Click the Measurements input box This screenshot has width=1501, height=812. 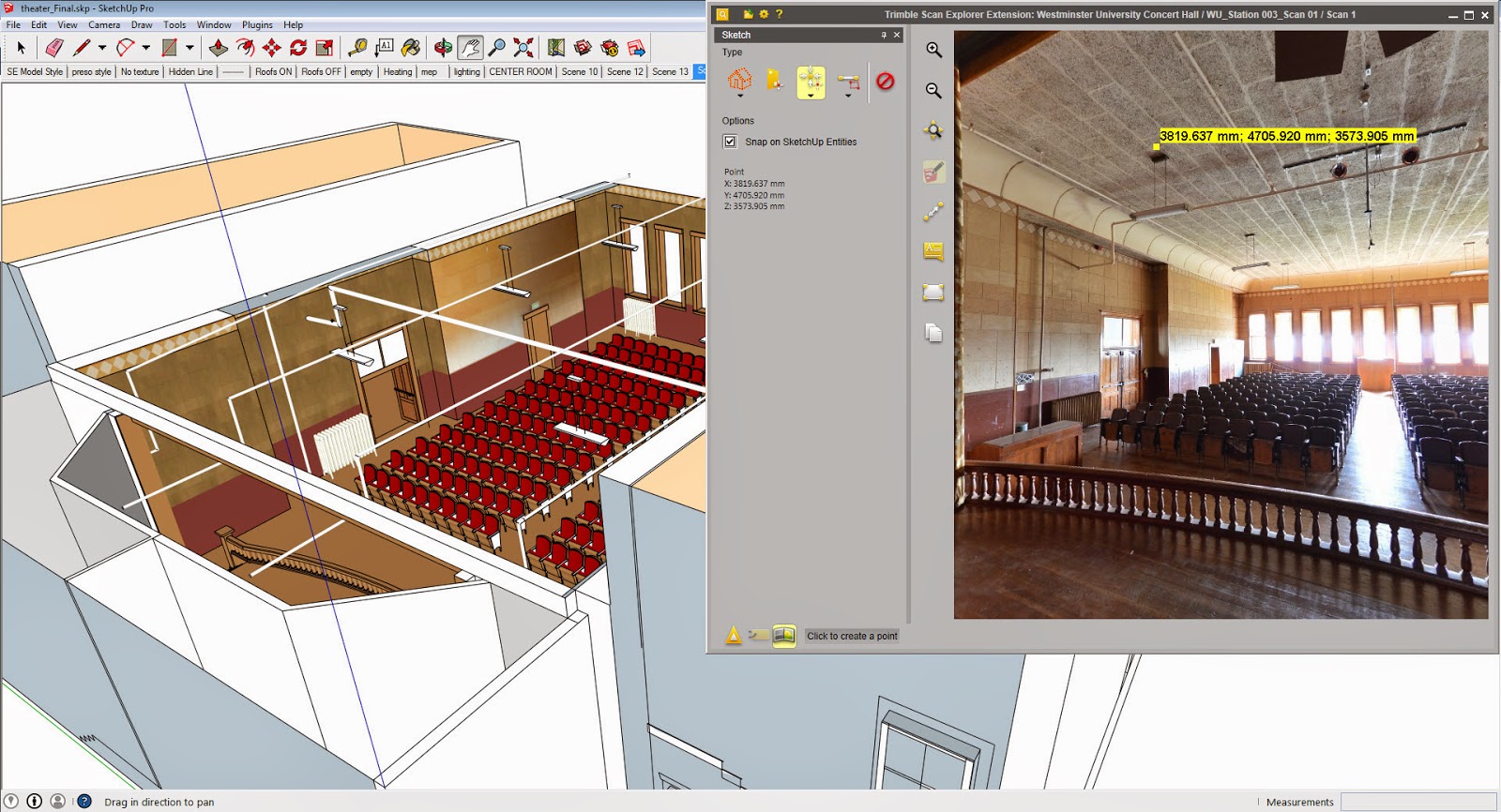click(x=1418, y=802)
